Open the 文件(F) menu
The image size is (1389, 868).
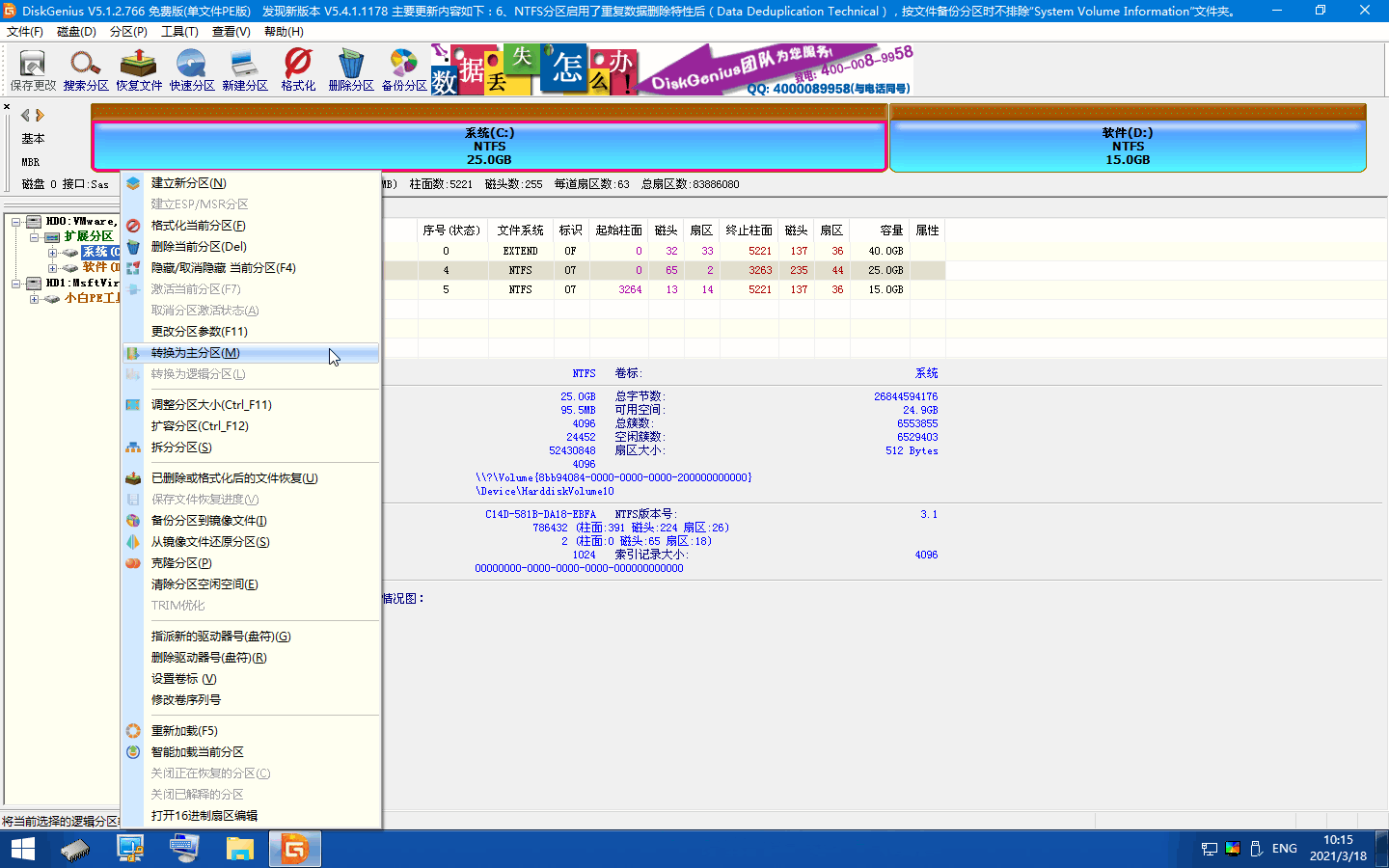25,32
